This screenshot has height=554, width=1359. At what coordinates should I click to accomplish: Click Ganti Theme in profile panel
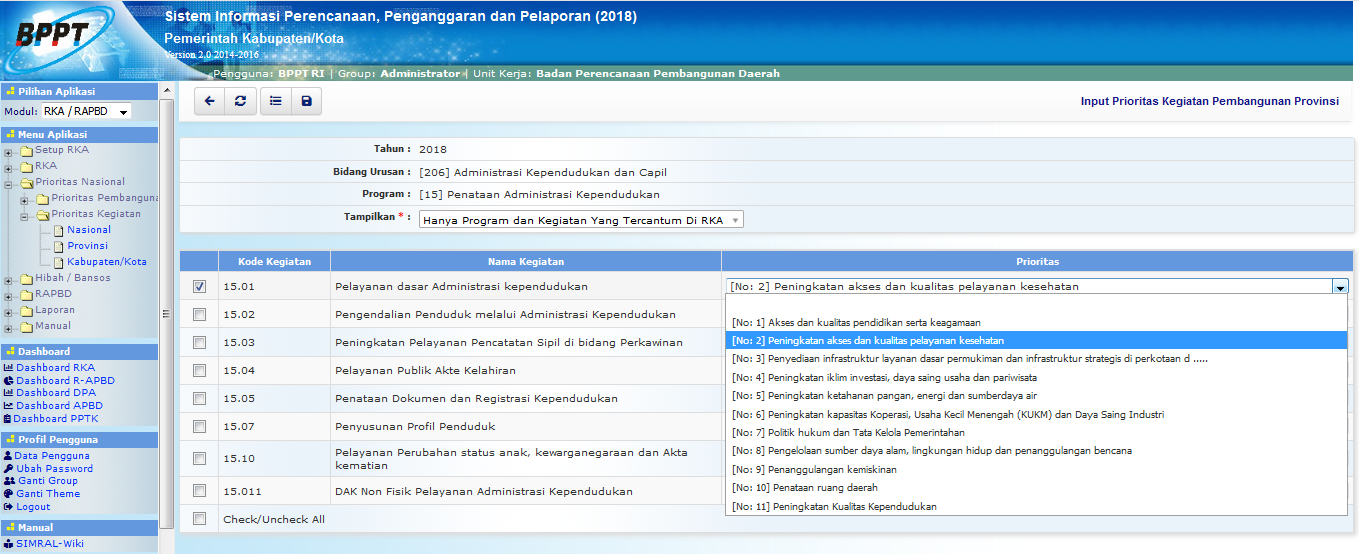coord(47,494)
